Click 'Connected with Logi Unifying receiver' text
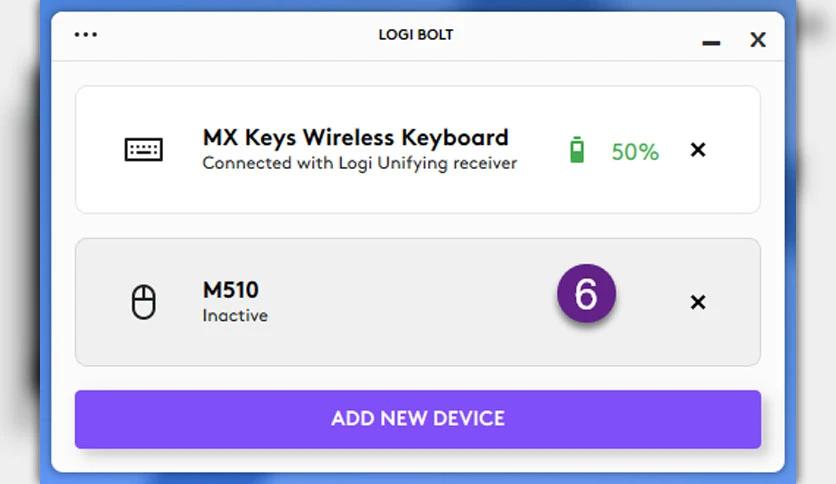 pyautogui.click(x=360, y=163)
